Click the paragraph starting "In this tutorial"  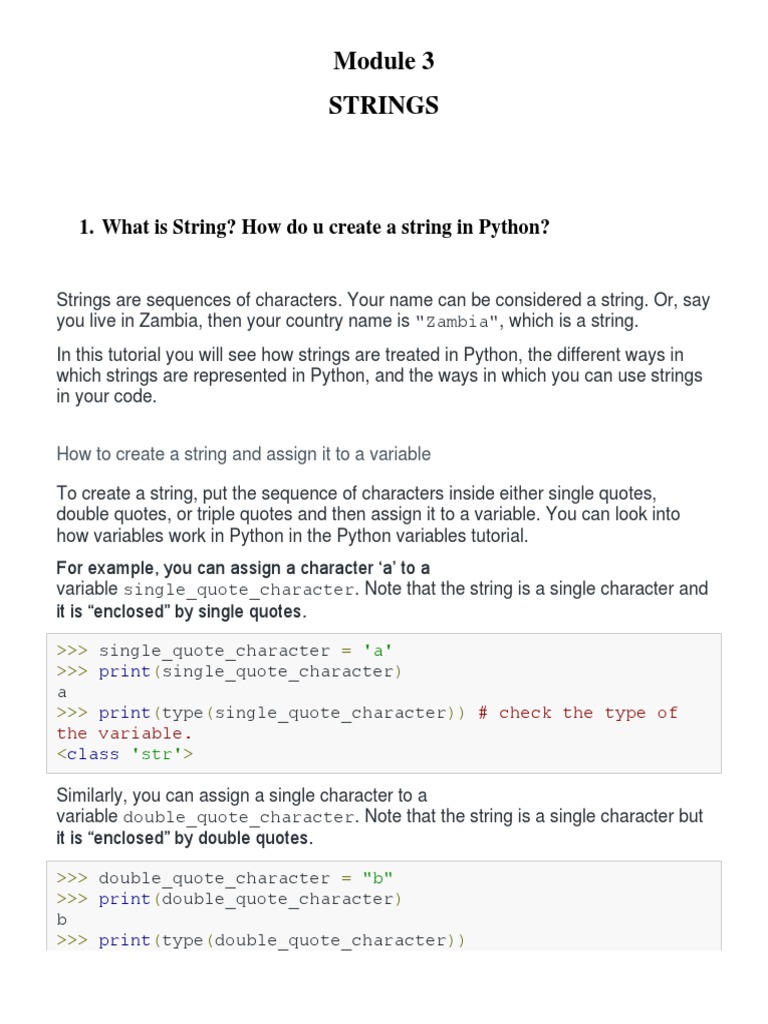380,375
